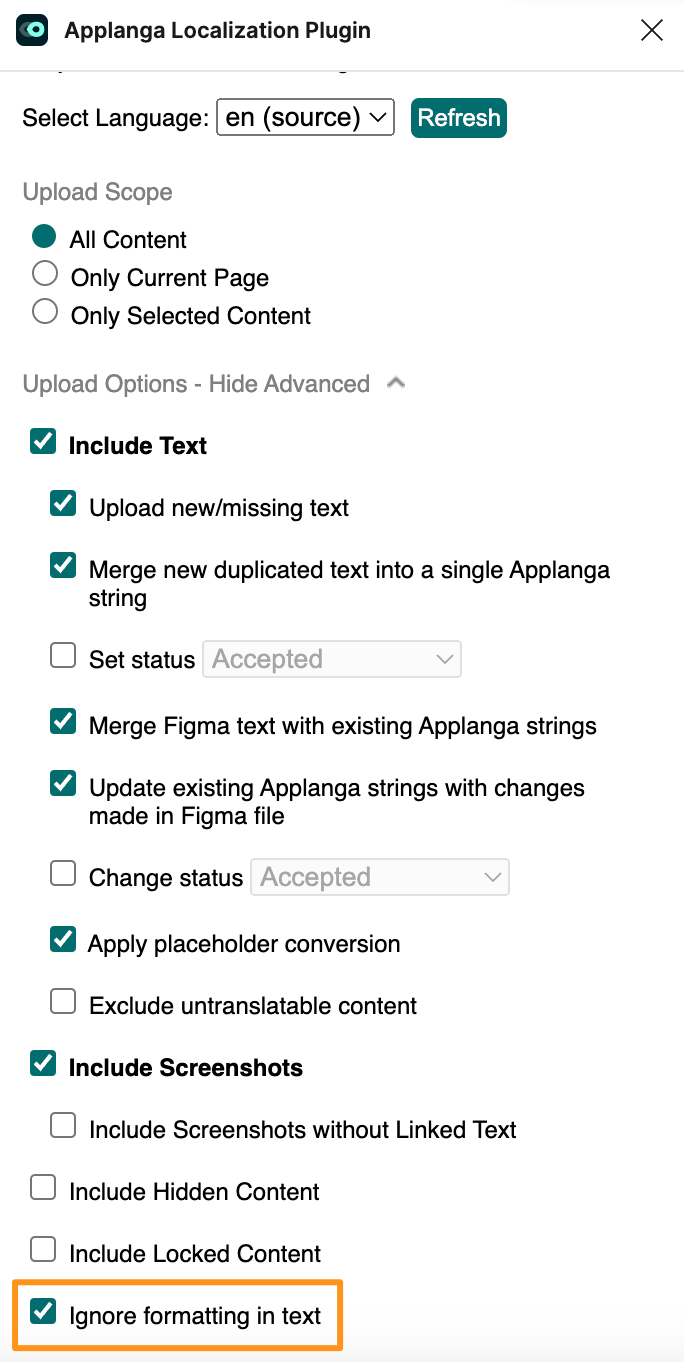Toggle Merge new duplicated text checkbox

(63, 566)
